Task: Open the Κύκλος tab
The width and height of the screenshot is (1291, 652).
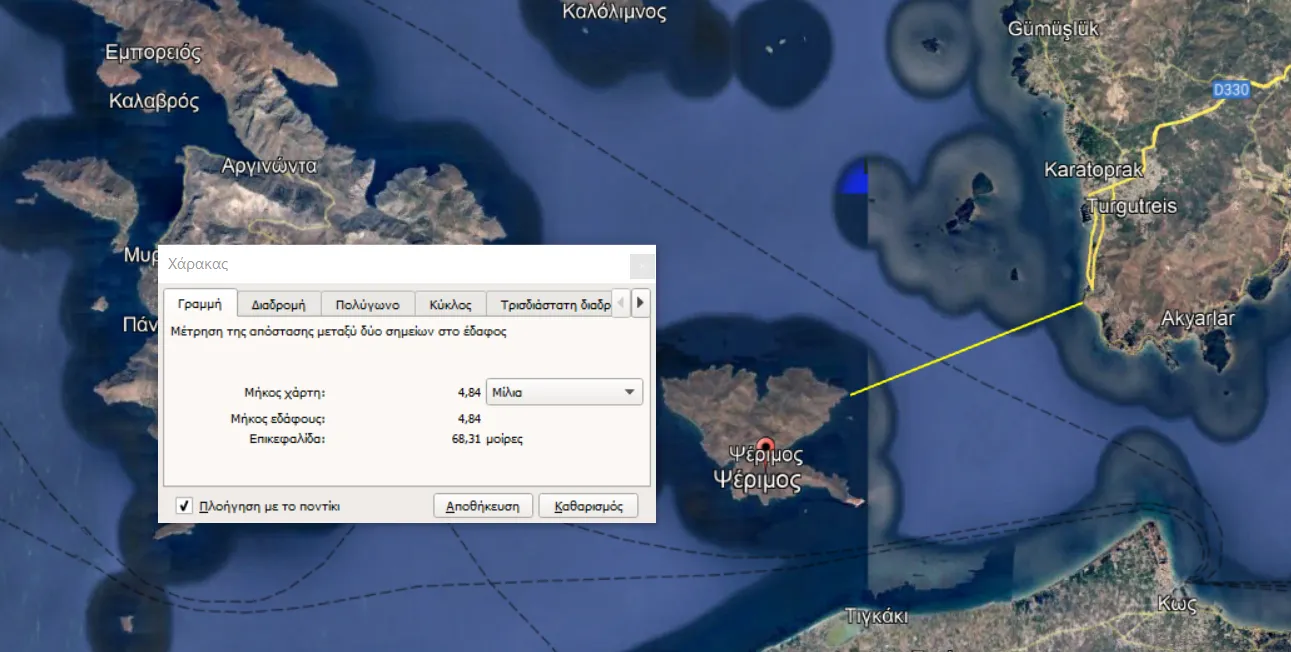Action: pos(450,304)
